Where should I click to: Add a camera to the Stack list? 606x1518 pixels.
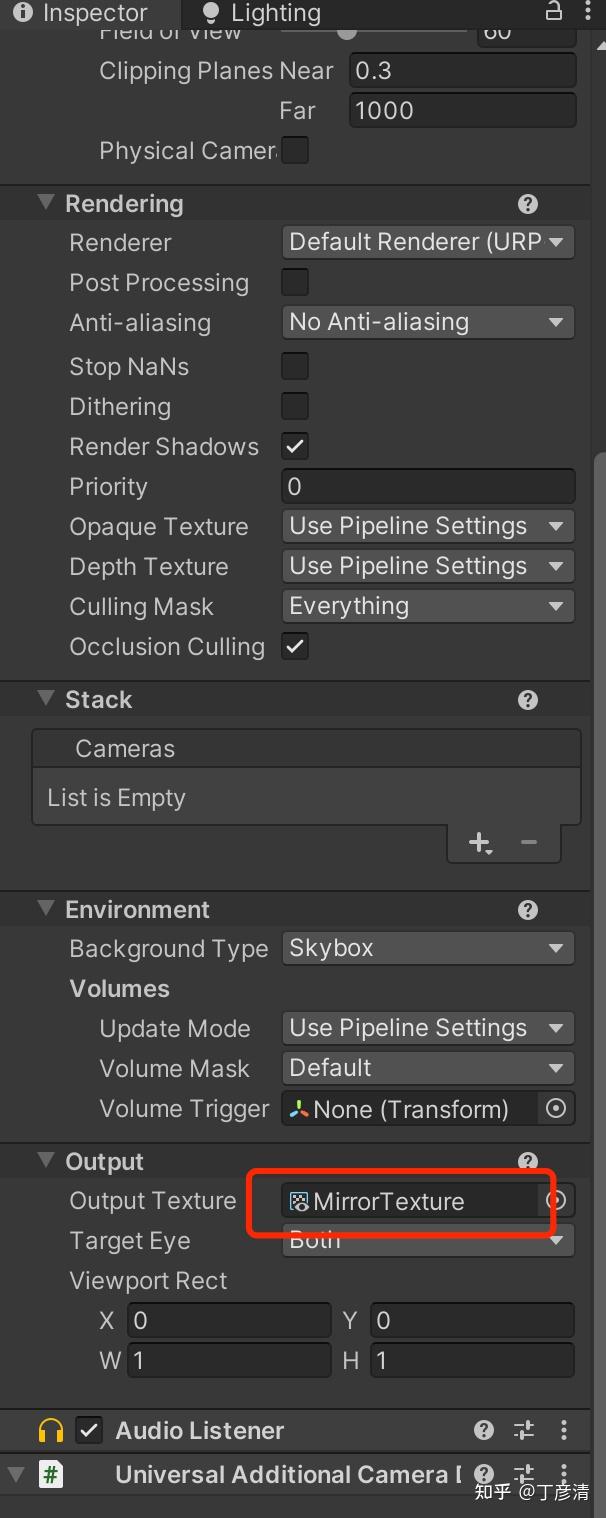tap(479, 843)
